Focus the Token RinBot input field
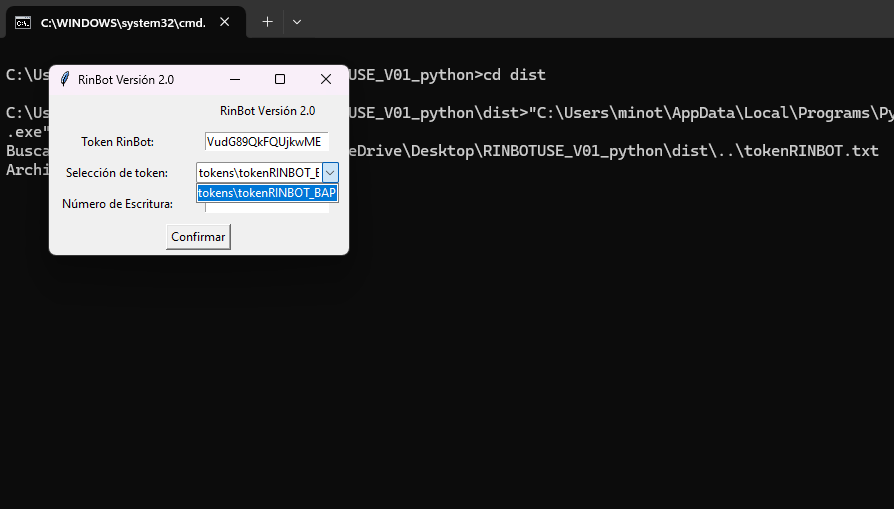 coord(267,141)
